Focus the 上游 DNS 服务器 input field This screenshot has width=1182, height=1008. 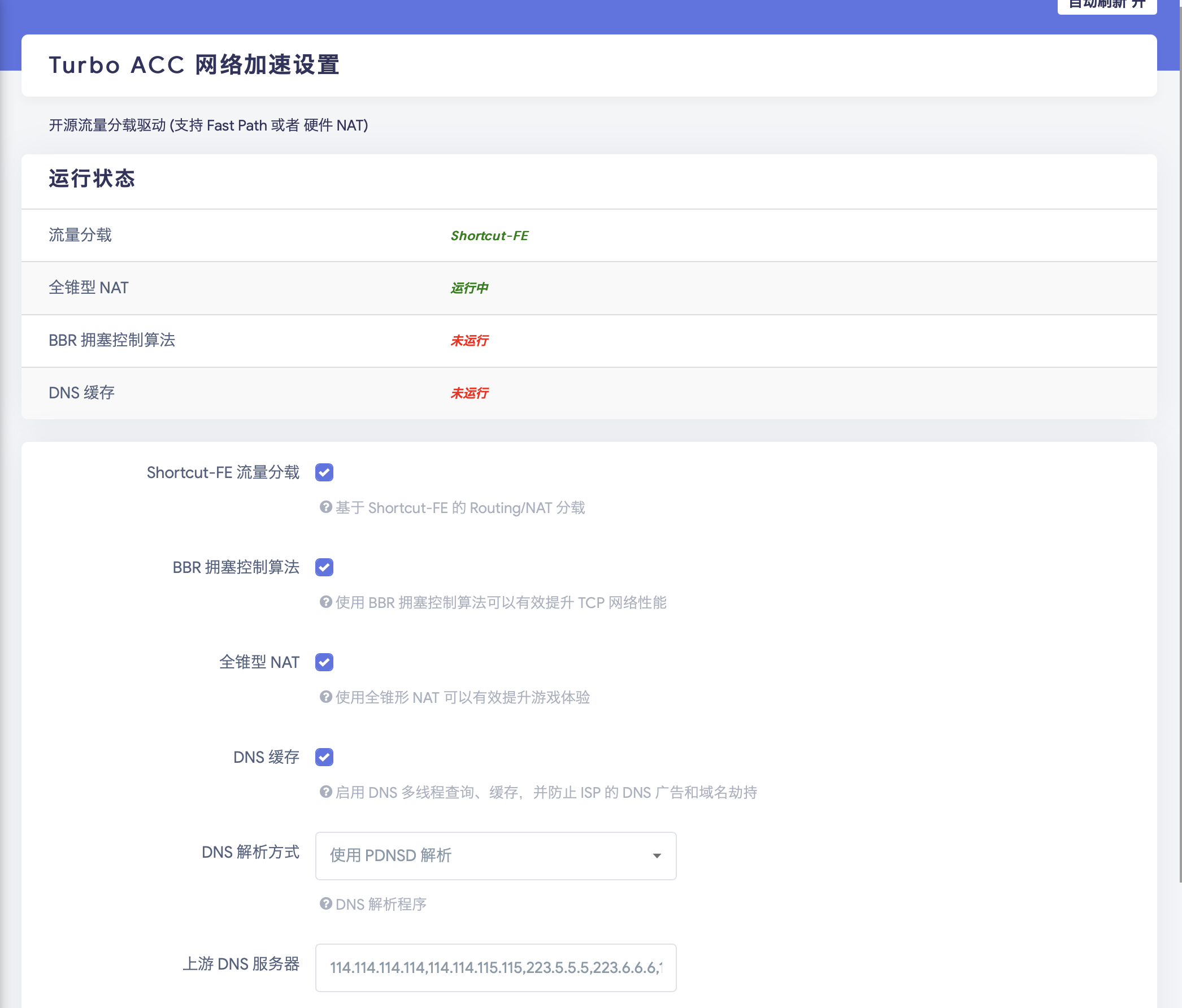point(495,967)
